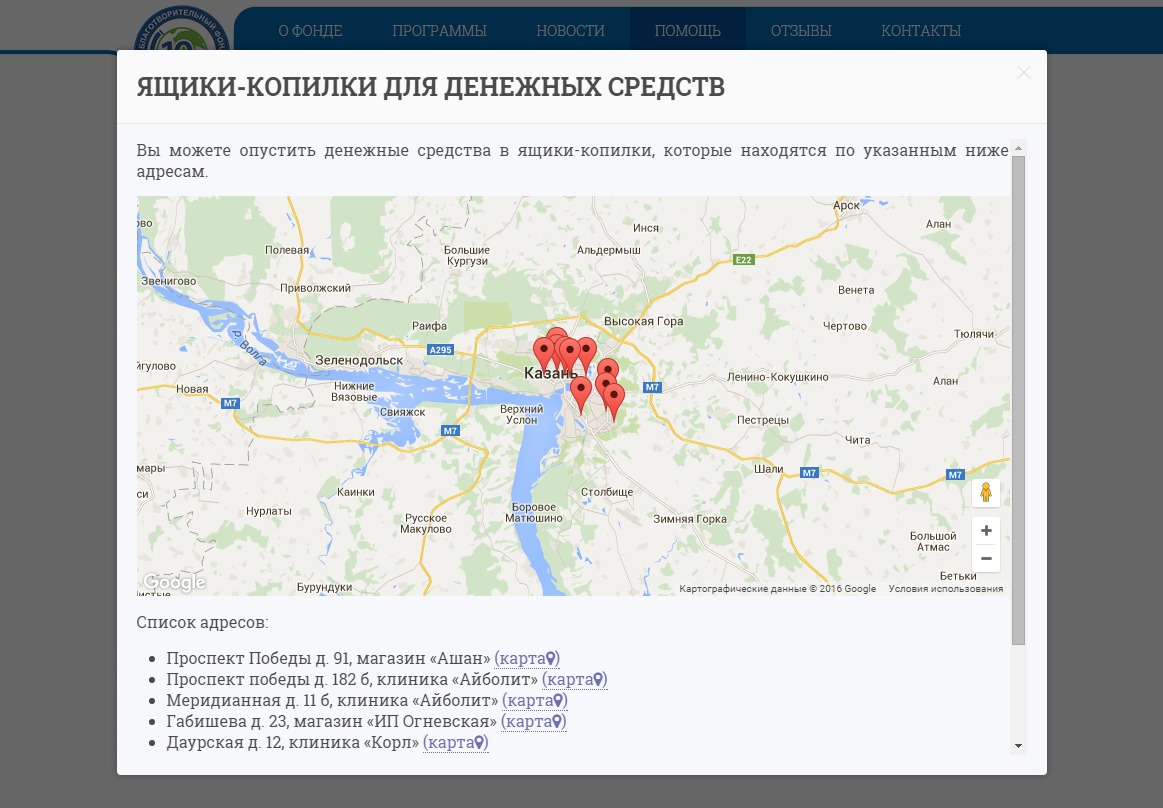The image size is (1163, 808).
Task: Click the Список адресов heading
Action: (x=202, y=623)
